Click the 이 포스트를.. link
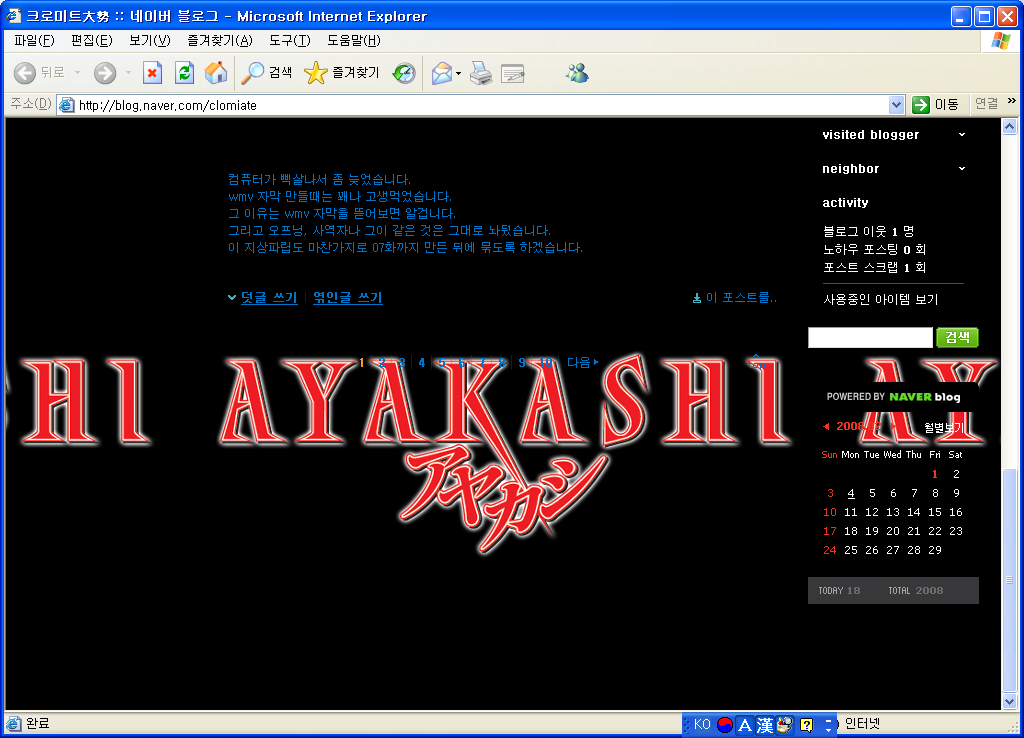Viewport: 1024px width, 738px height. point(741,298)
